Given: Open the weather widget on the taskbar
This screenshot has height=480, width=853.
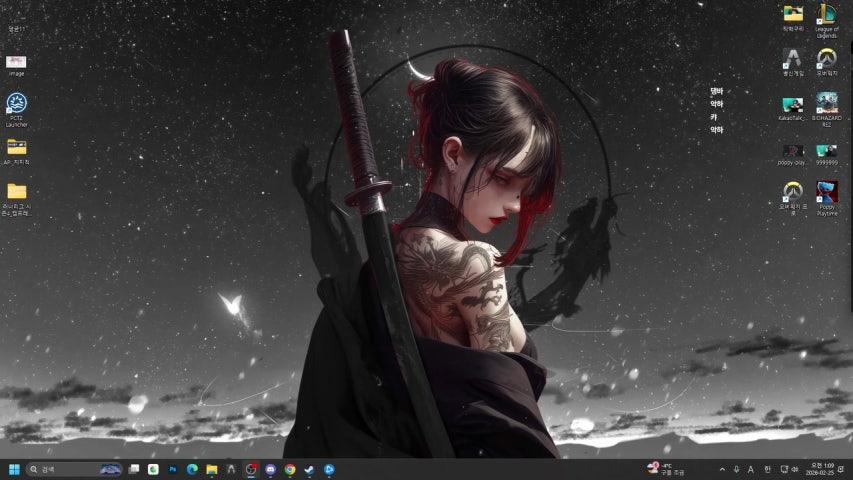Looking at the screenshot, I should point(666,469).
